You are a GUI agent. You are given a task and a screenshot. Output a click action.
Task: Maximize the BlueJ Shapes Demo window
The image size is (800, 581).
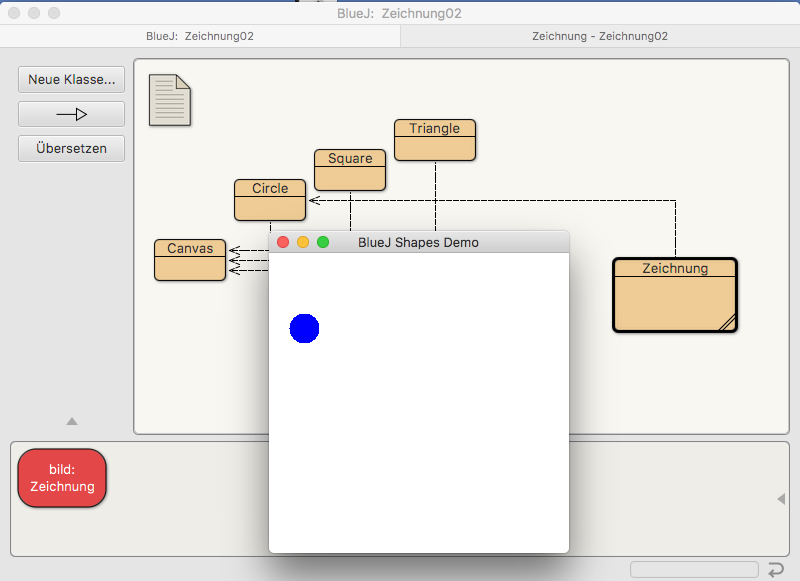323,242
